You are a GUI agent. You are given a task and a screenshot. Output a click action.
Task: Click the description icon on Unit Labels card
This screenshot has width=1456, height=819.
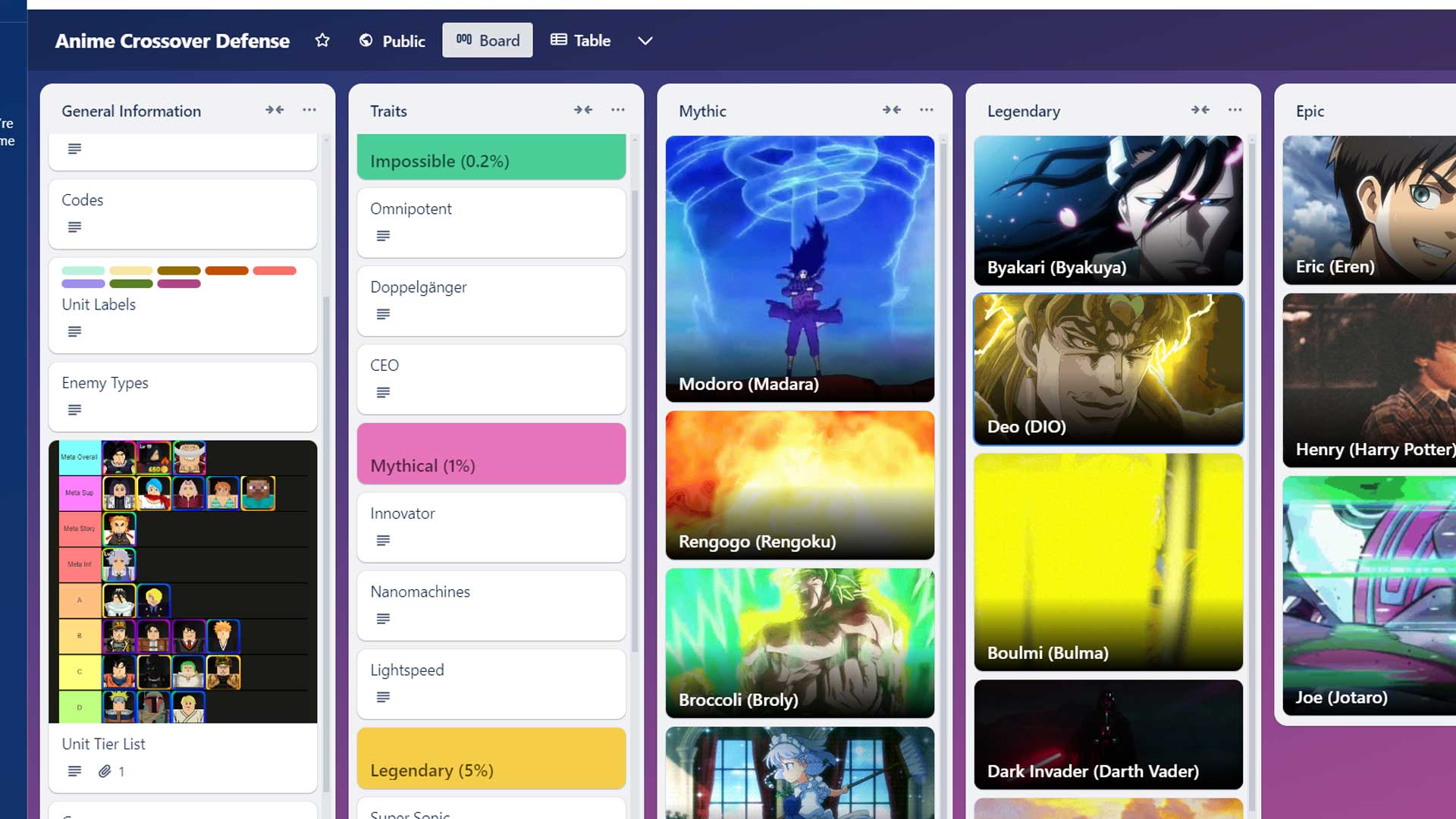(x=74, y=332)
